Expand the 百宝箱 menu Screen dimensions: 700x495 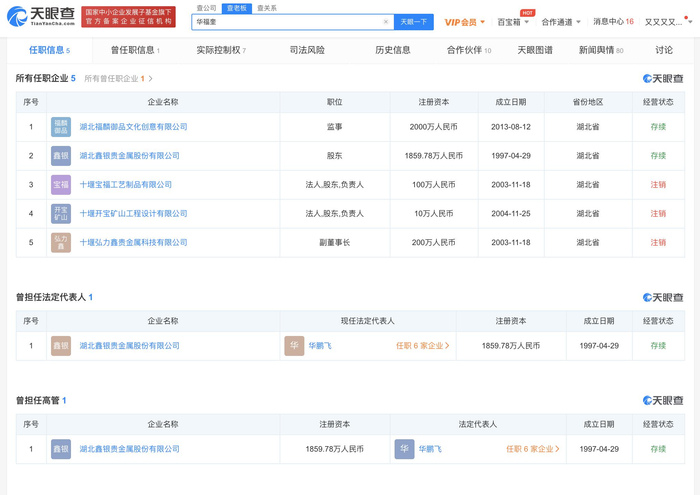click(513, 22)
